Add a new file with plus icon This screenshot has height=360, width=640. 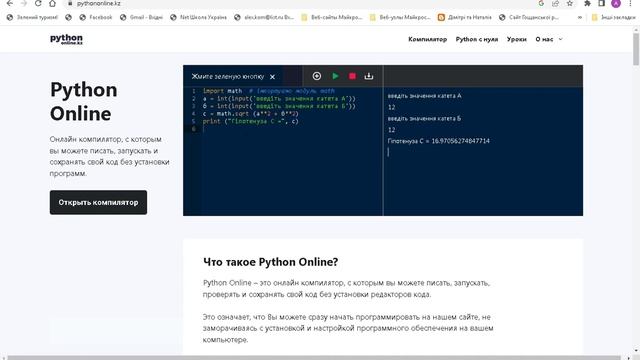click(x=316, y=76)
